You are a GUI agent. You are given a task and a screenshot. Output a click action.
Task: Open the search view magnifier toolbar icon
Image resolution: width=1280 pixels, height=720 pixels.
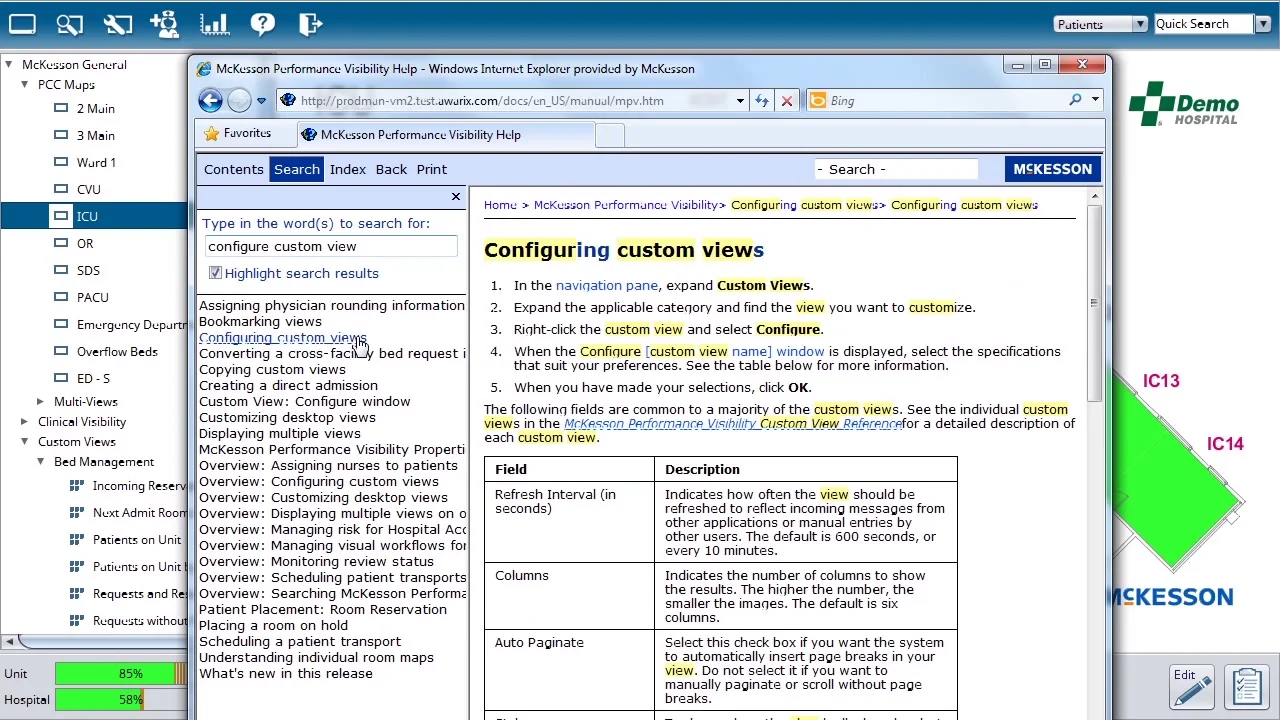coord(70,23)
